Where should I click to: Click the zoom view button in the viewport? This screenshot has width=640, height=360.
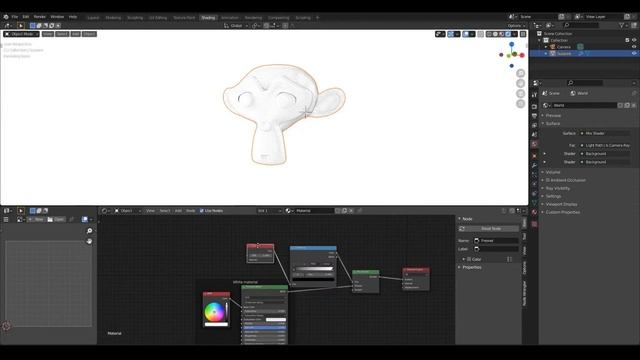520,73
